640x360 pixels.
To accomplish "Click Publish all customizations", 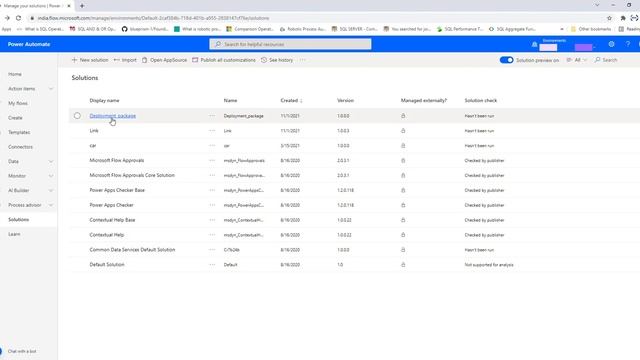I will [224, 60].
